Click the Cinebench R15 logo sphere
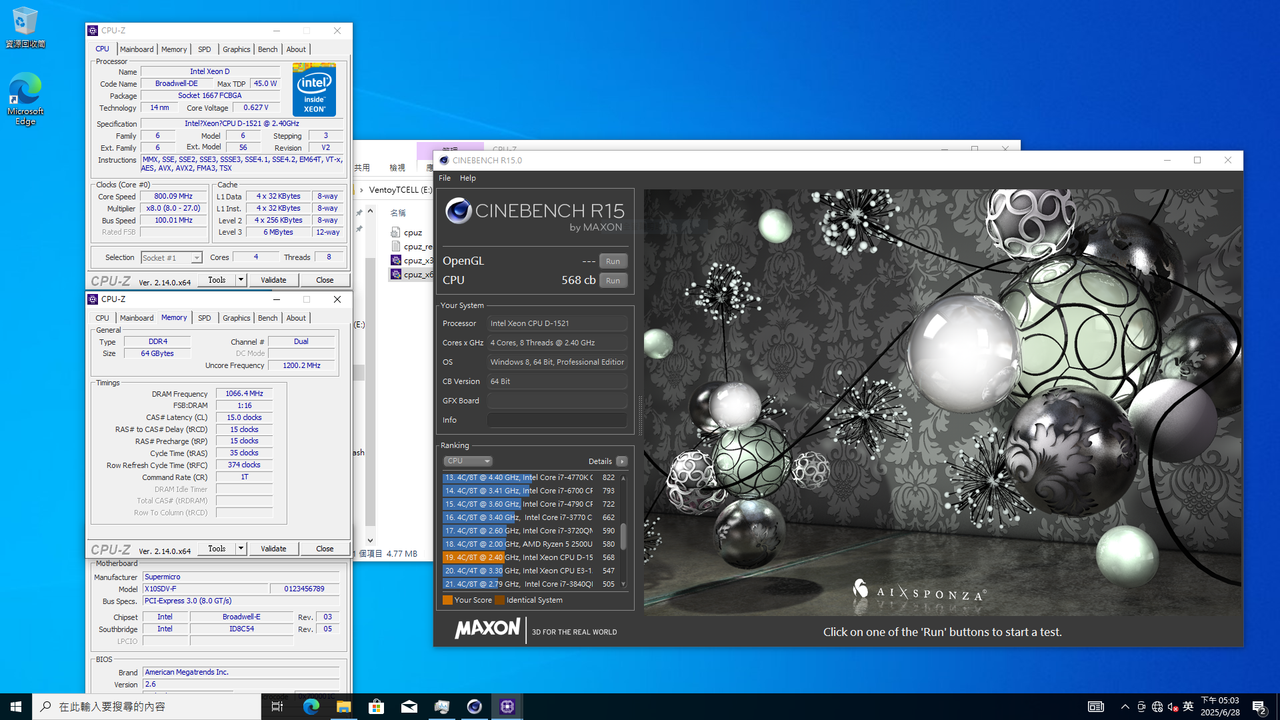1280x720 pixels. (x=459, y=210)
